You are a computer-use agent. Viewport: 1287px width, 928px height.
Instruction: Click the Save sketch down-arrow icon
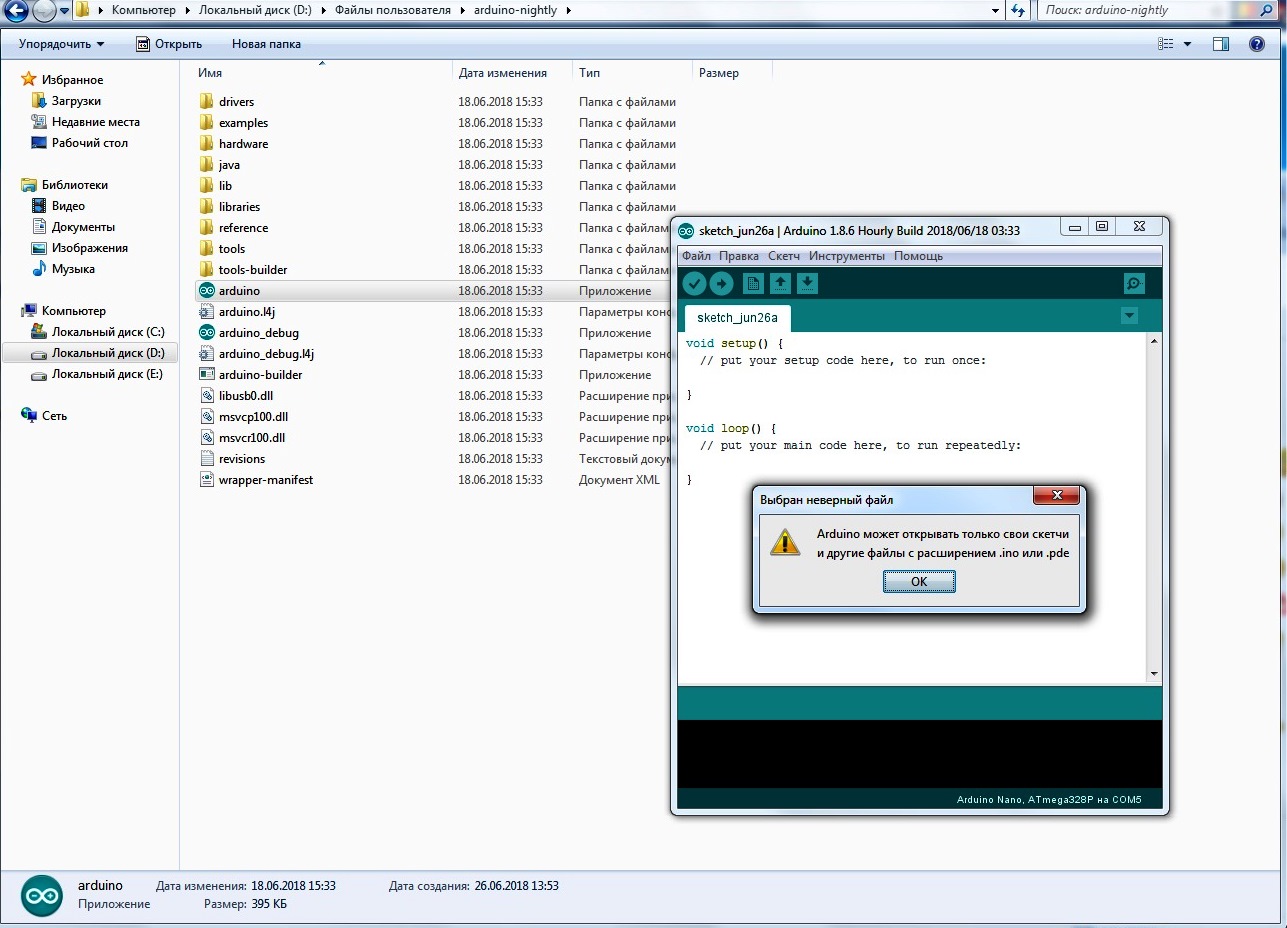coord(807,284)
